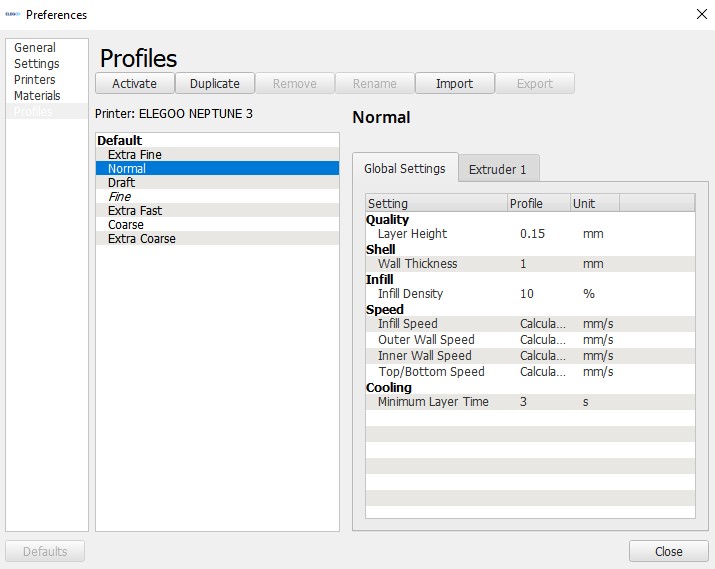Screen dimensions: 715x569
Task: Click the Inner Wall Speed row
Action: pyautogui.click(x=530, y=356)
